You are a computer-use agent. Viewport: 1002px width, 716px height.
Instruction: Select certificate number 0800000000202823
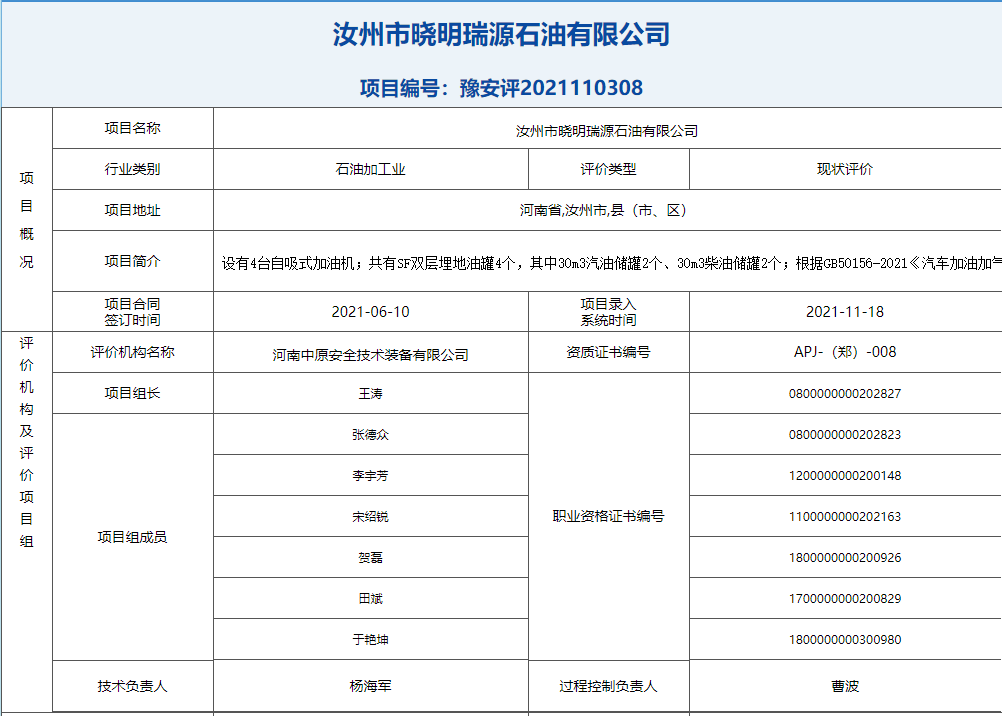point(845,435)
